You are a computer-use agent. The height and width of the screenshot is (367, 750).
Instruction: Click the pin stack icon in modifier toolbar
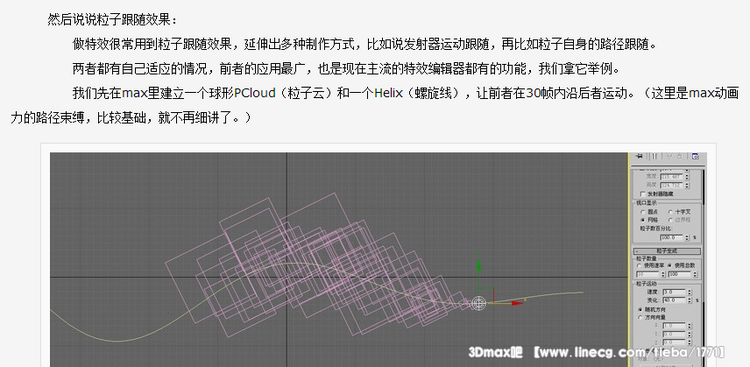(x=639, y=156)
